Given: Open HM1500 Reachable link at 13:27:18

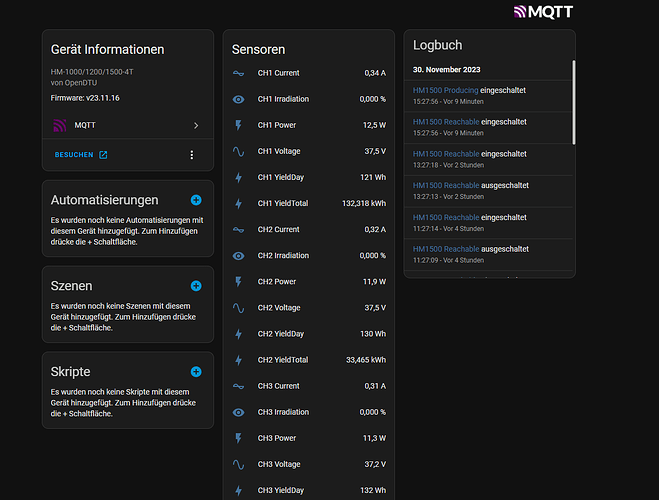Looking at the screenshot, I should (446, 154).
